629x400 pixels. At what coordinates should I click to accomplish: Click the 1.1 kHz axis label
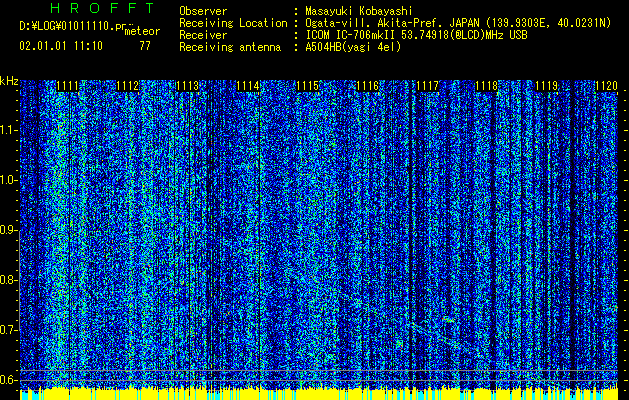(x=9, y=130)
